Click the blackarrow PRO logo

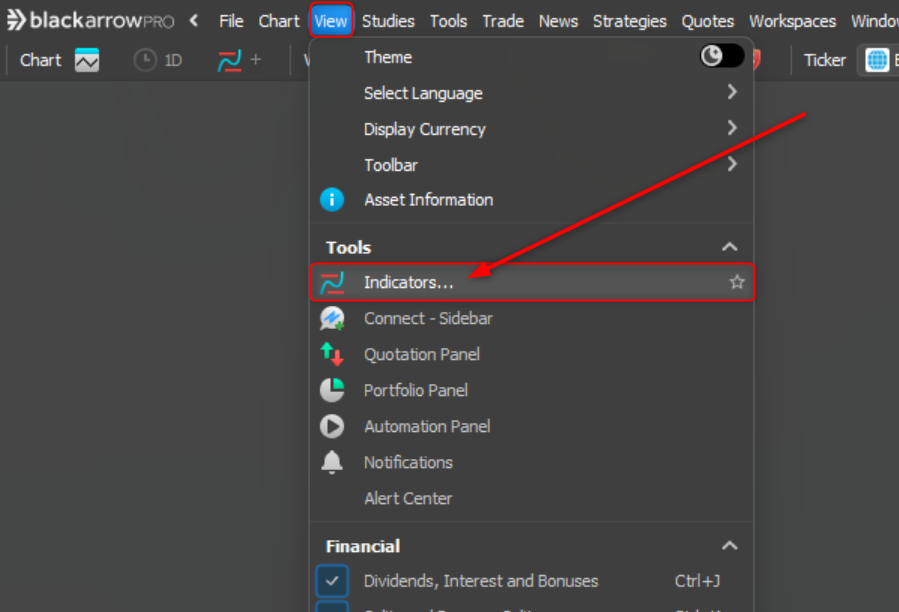(x=90, y=21)
